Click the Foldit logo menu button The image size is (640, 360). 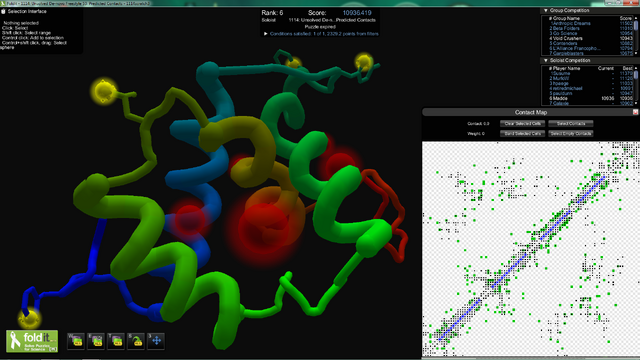[32, 341]
